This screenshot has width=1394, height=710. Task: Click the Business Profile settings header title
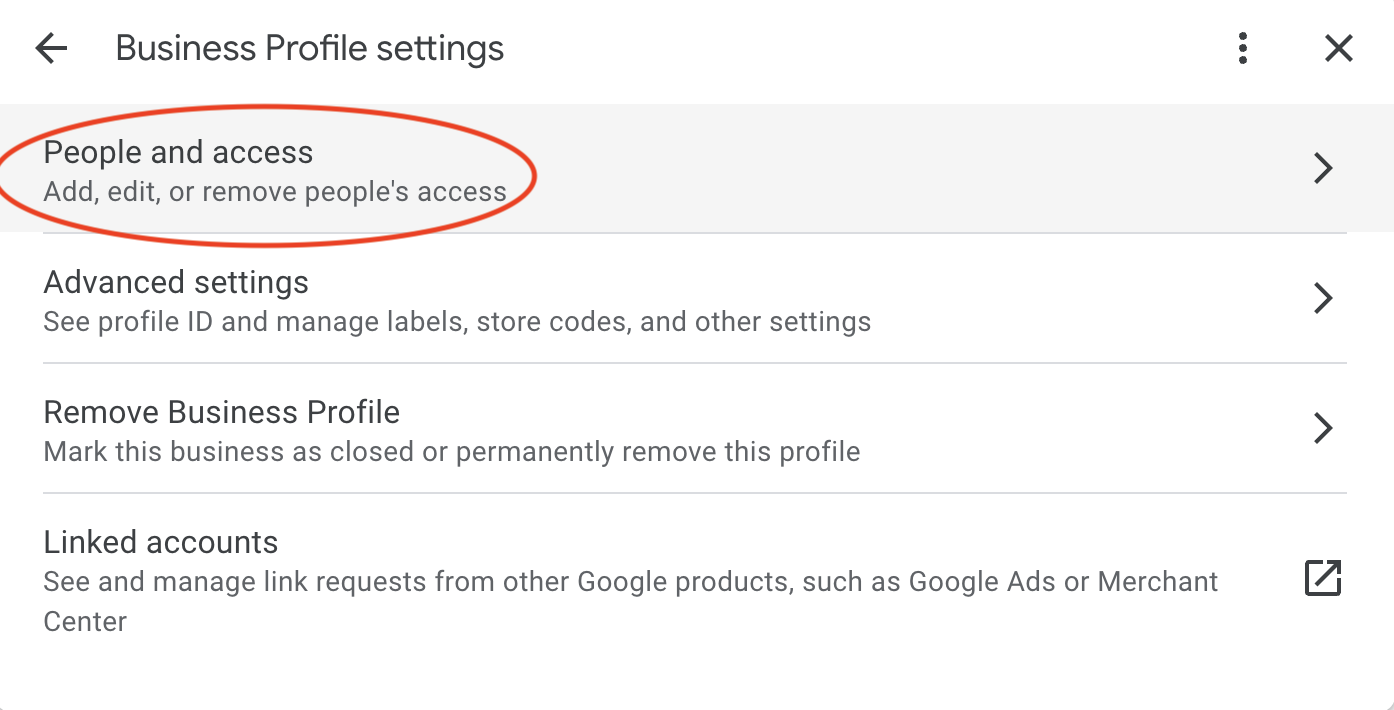pos(310,48)
